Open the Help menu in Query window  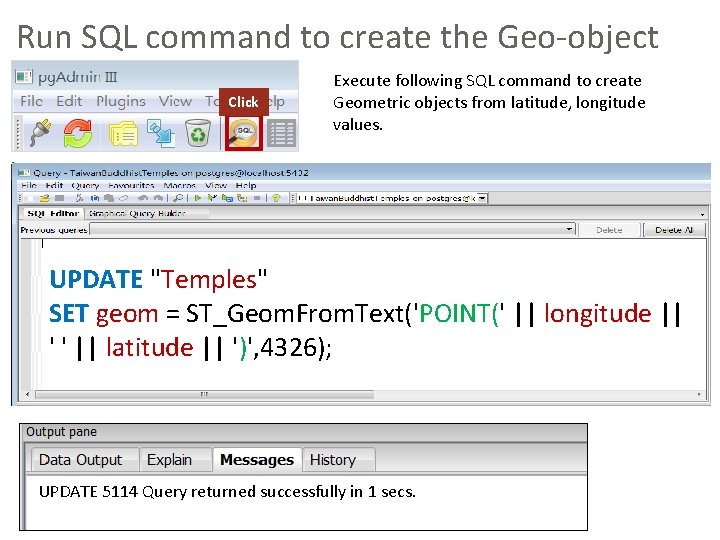(x=246, y=186)
